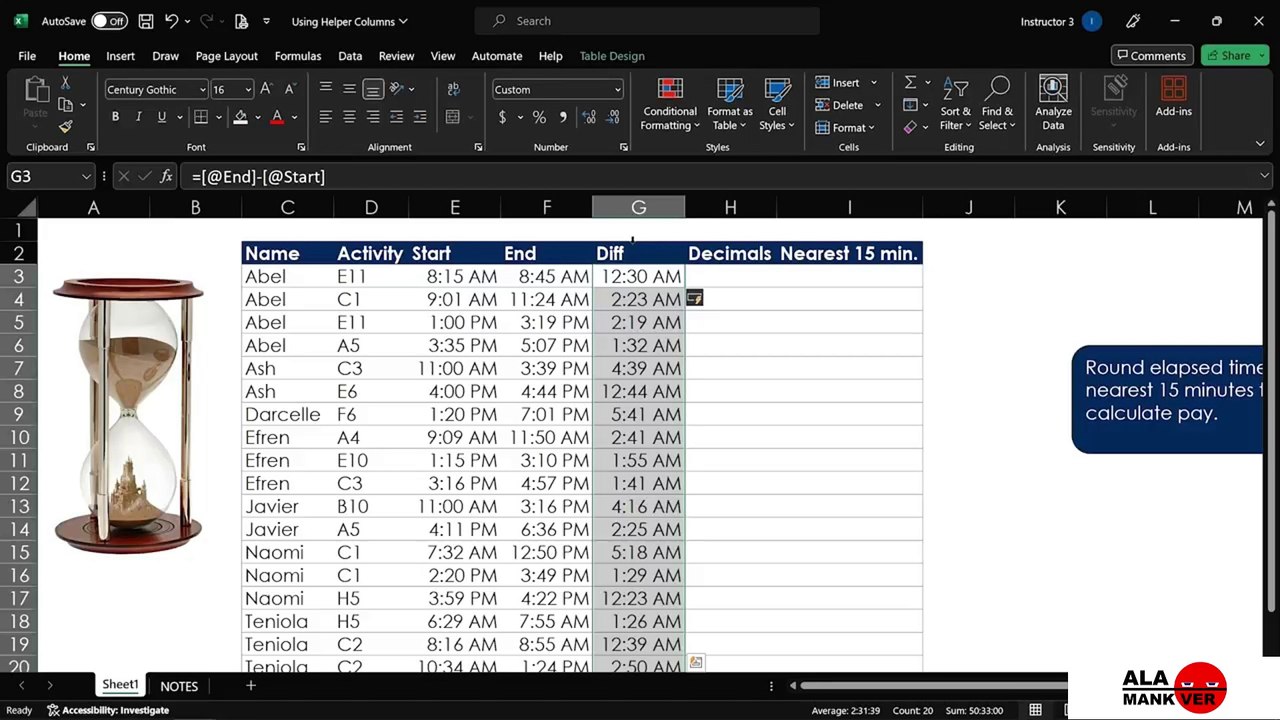The width and height of the screenshot is (1280, 720).
Task: Apply the Fill Color bucket
Action: pyautogui.click(x=240, y=117)
